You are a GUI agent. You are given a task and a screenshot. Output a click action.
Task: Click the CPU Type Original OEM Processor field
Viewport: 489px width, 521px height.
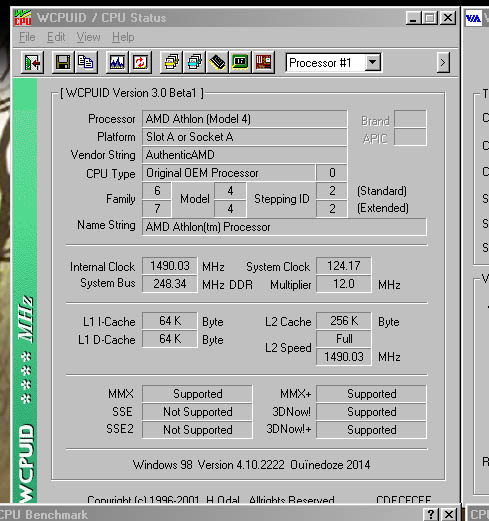pyautogui.click(x=229, y=173)
